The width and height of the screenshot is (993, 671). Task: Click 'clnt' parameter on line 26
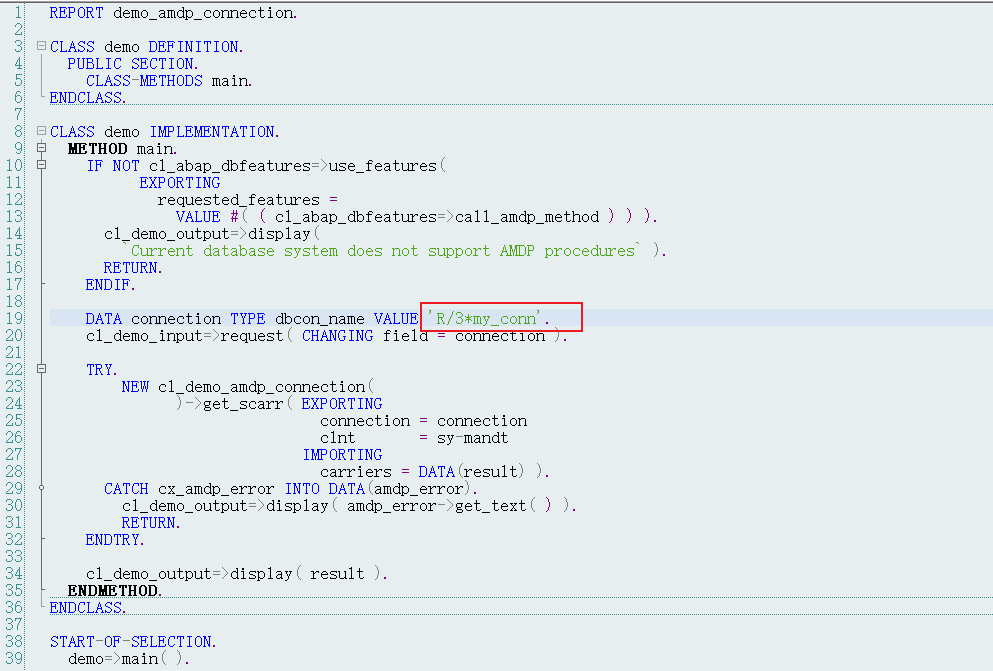pyautogui.click(x=338, y=438)
